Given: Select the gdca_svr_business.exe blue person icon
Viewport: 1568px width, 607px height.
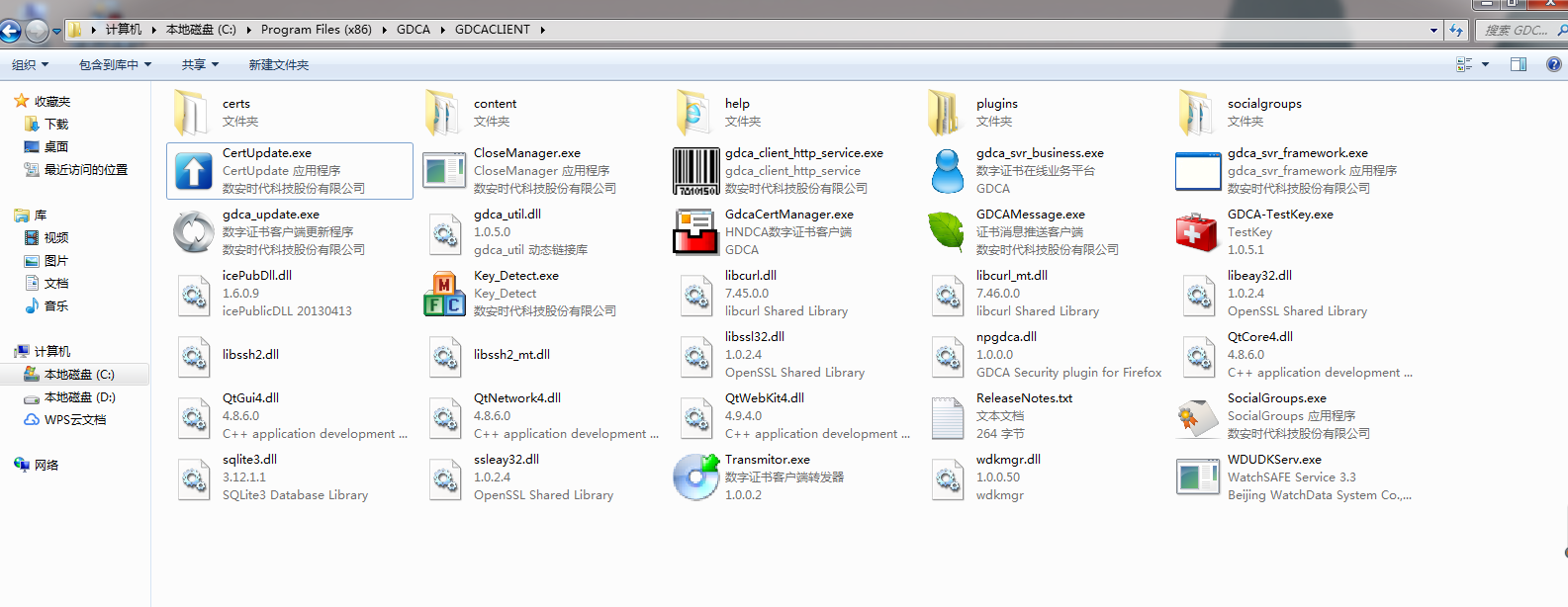Looking at the screenshot, I should click(948, 171).
